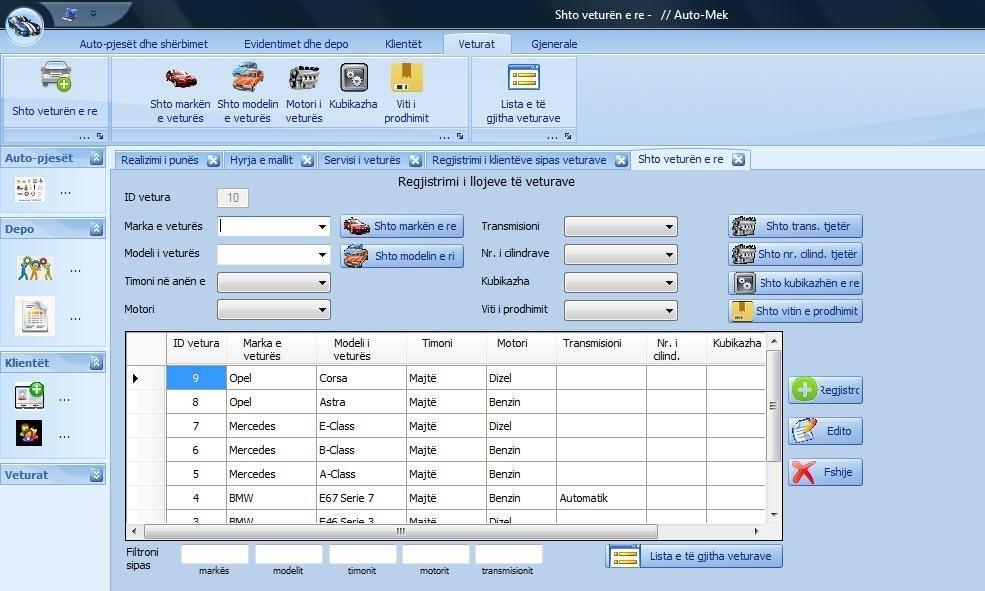Open the Motori dropdown
This screenshot has width=985, height=591.
[322, 310]
